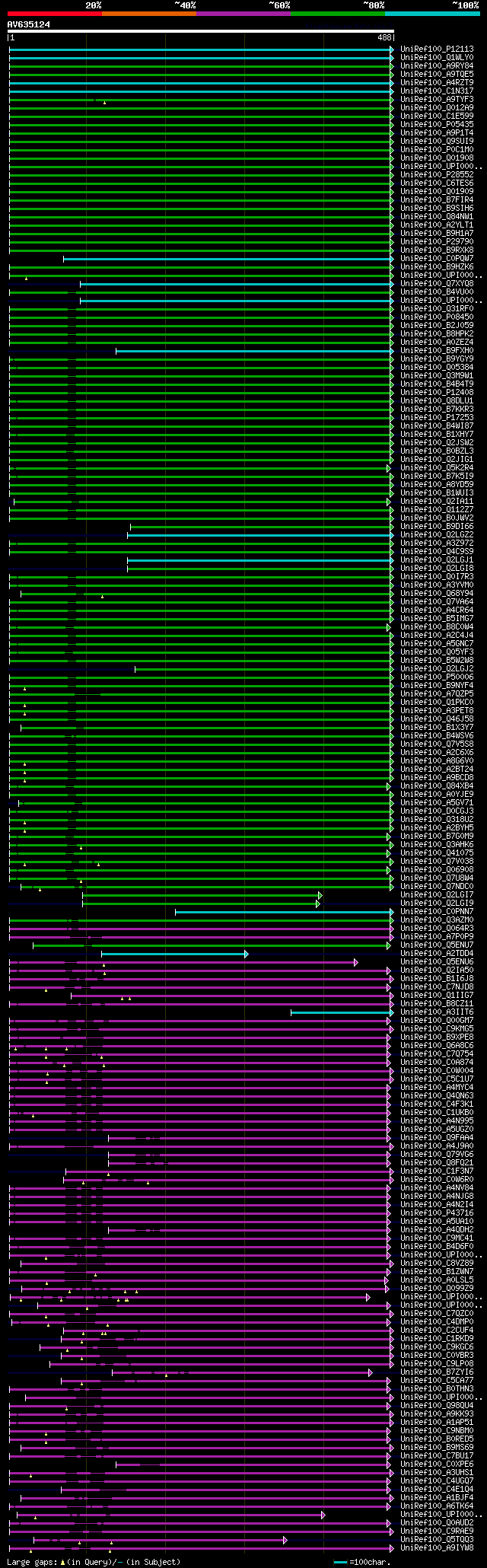Open hit UniRef100_A9RY84
The image size is (487, 1568).
pyautogui.click(x=437, y=65)
